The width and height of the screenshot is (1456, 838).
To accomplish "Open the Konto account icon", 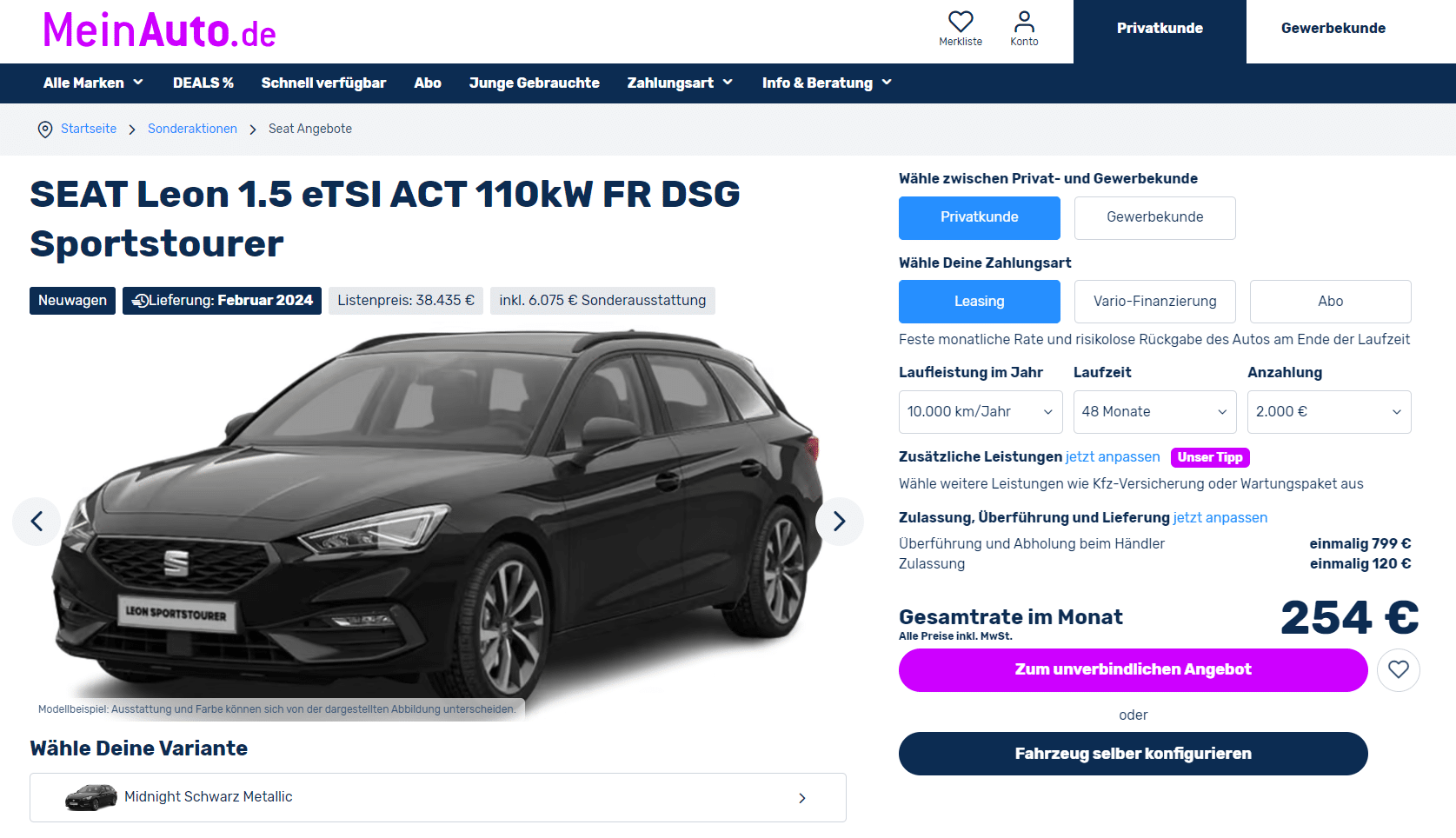I will [x=1024, y=21].
